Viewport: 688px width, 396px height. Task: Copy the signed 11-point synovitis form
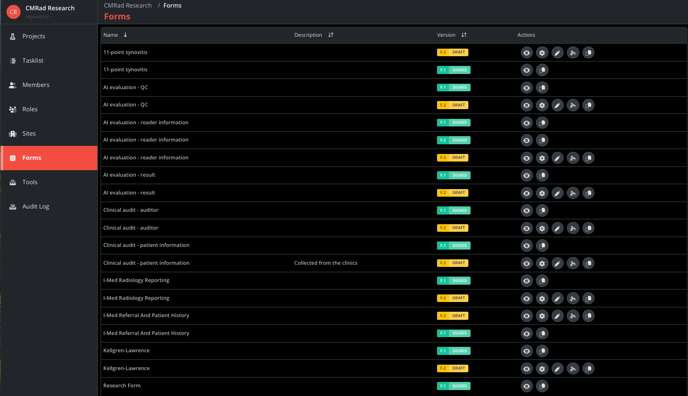(542, 70)
